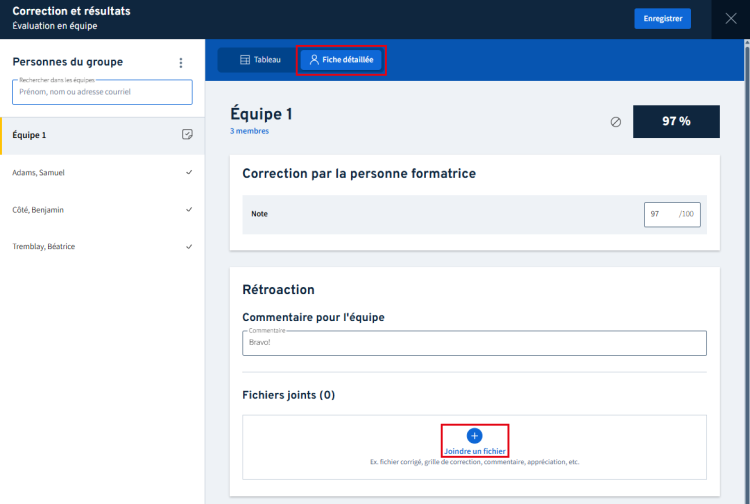750x504 pixels.
Task: Focus the team search field
Action: 102,92
